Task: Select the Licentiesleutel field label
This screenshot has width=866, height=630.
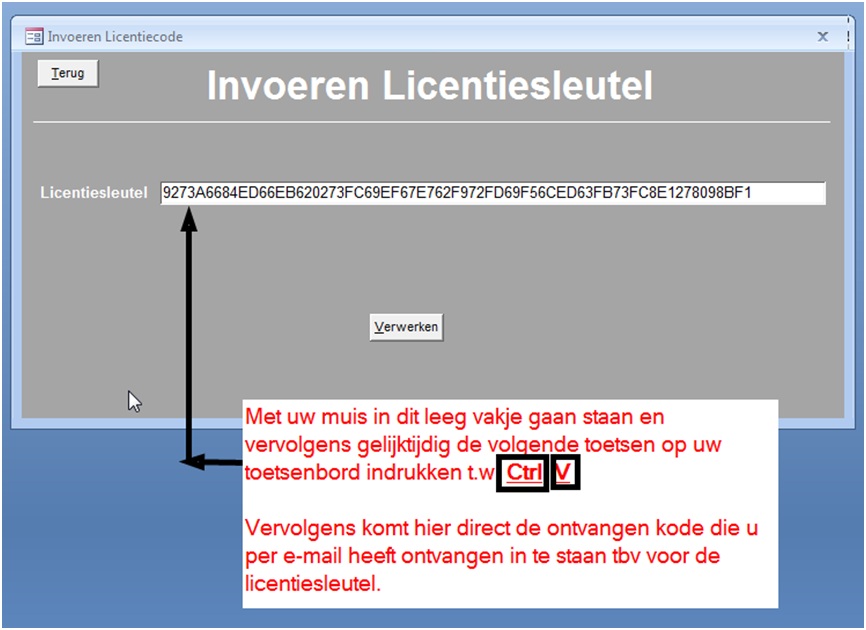Action: click(x=94, y=193)
